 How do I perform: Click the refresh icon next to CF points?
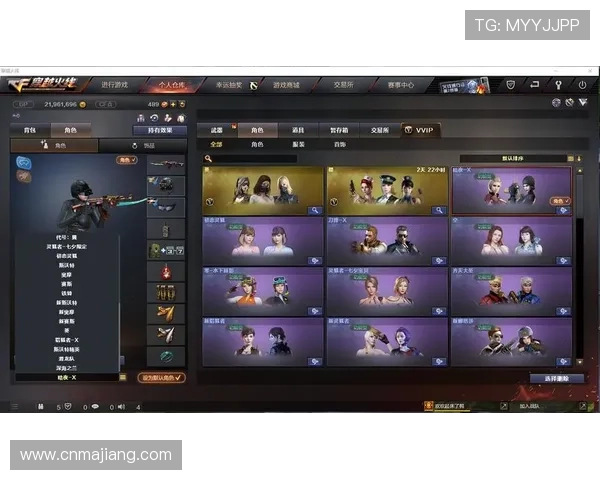pyautogui.click(x=182, y=104)
